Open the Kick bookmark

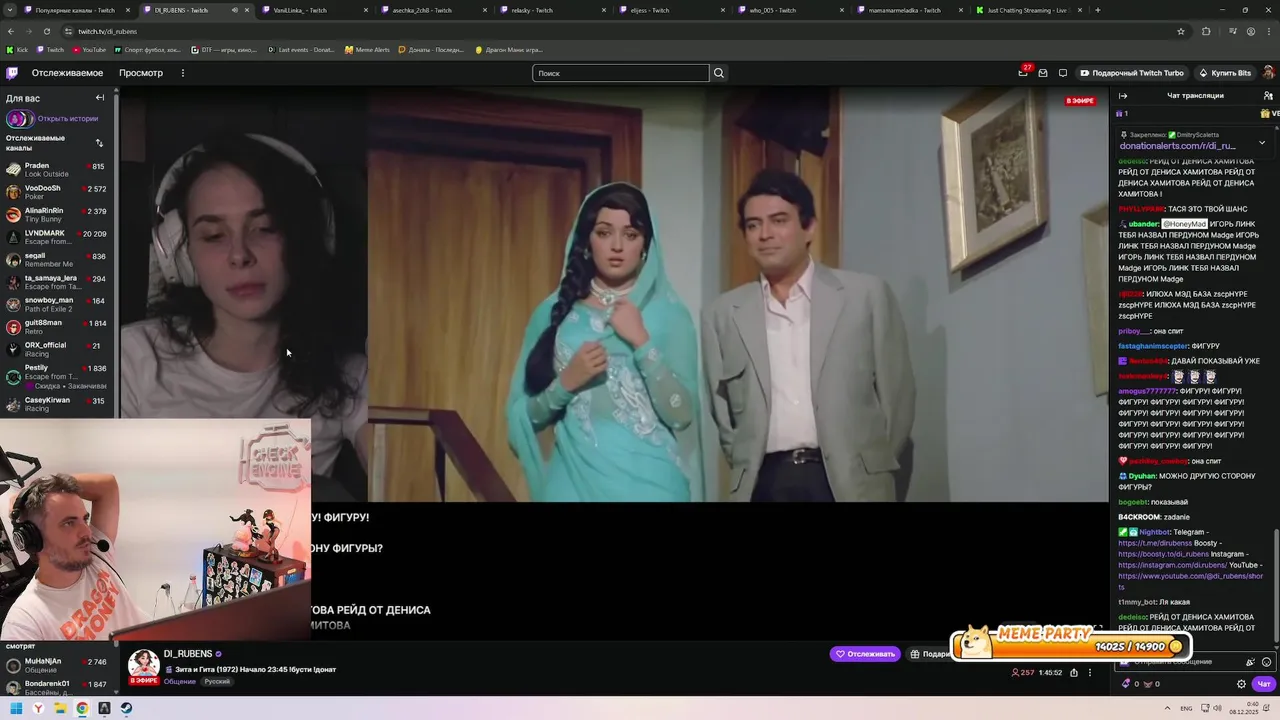point(17,49)
